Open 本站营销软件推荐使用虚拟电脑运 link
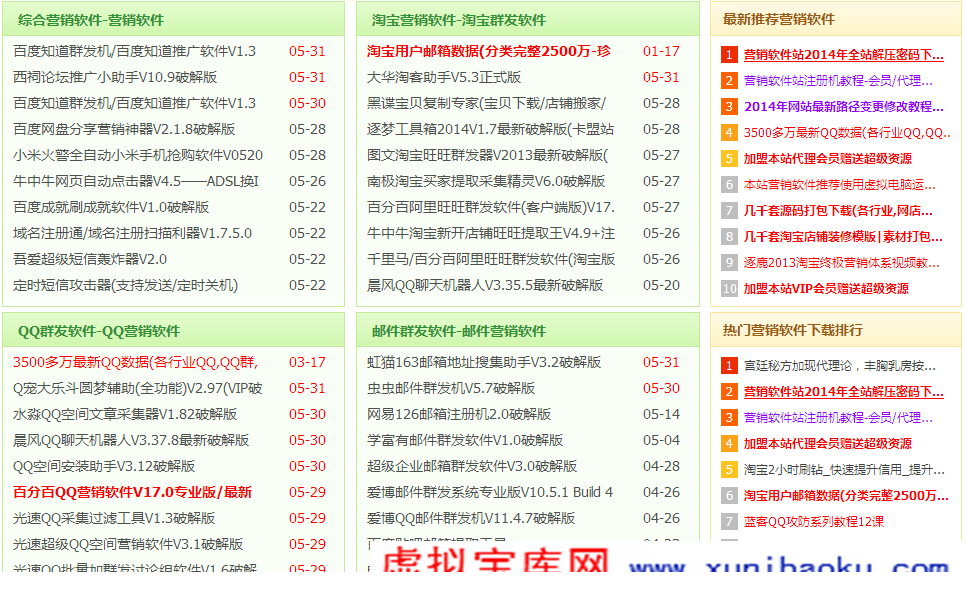This screenshot has width=966, height=595. 839,185
